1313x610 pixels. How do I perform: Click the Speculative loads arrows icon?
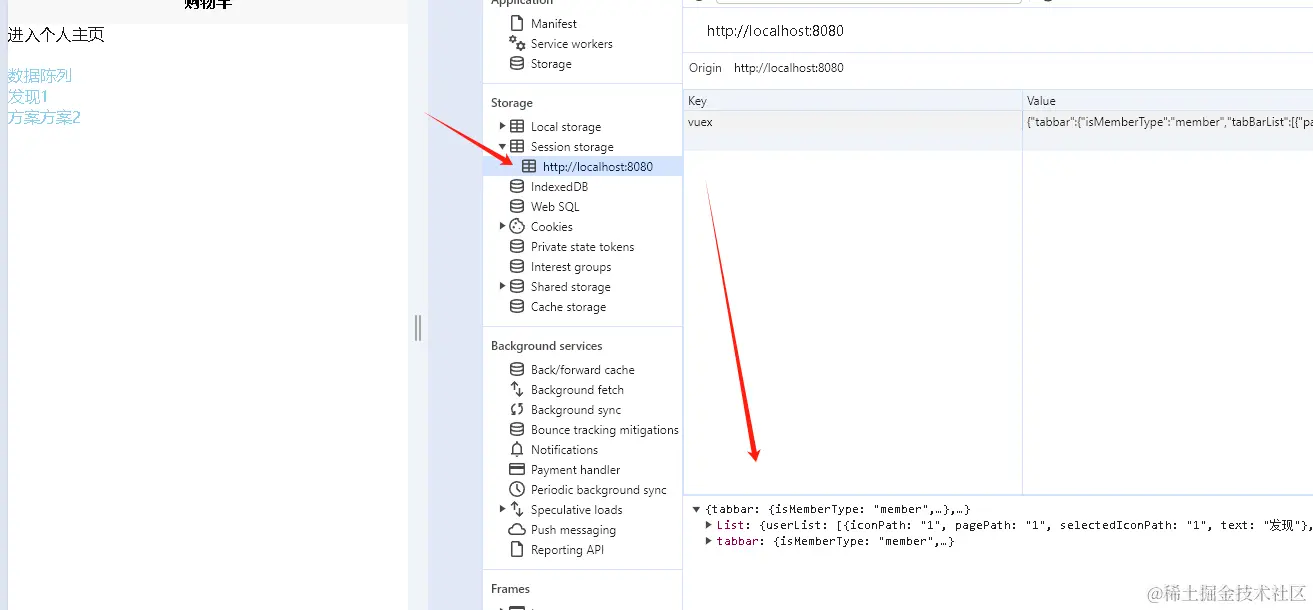pos(517,509)
